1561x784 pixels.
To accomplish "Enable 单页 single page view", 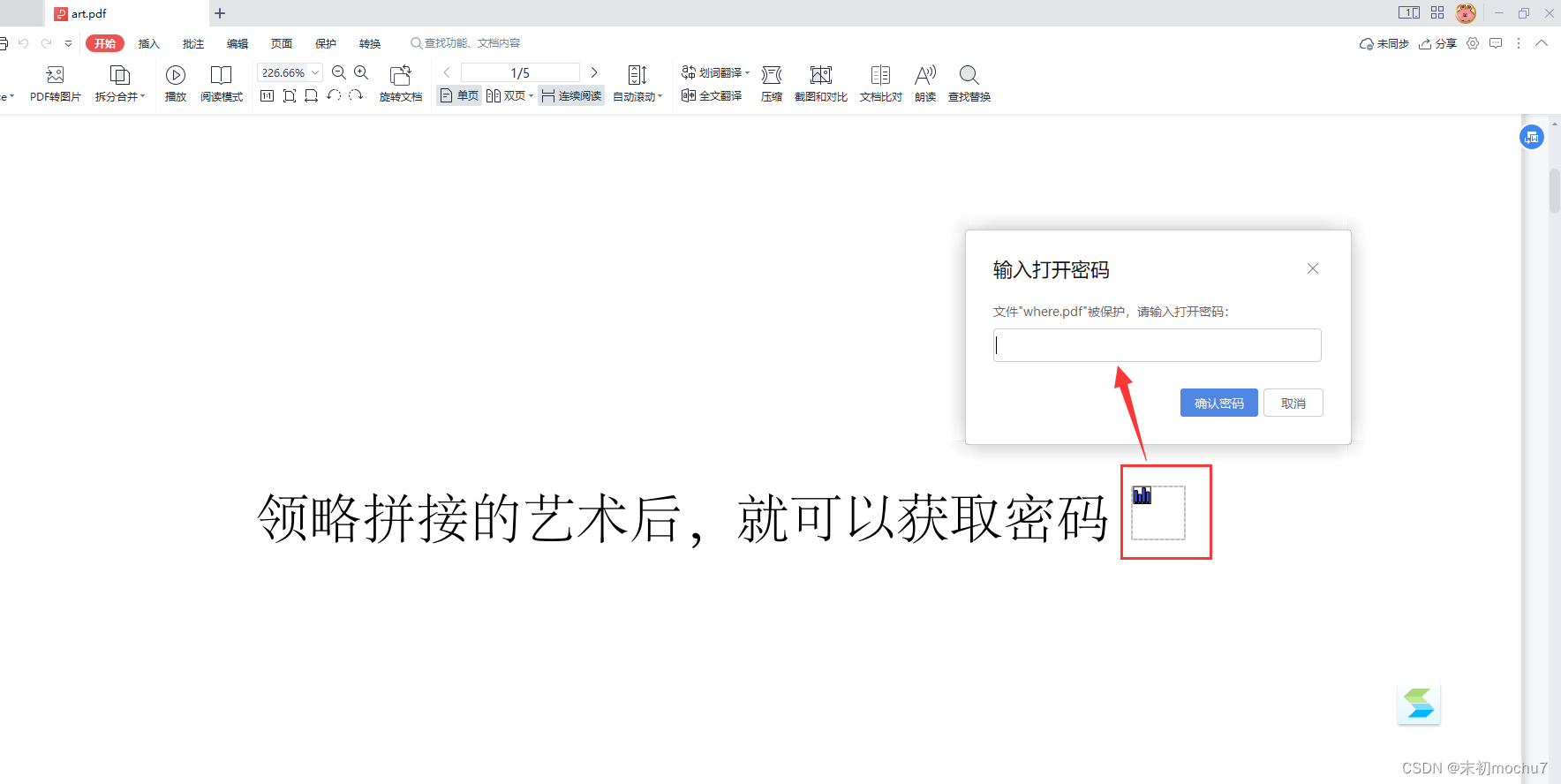I will [459, 95].
